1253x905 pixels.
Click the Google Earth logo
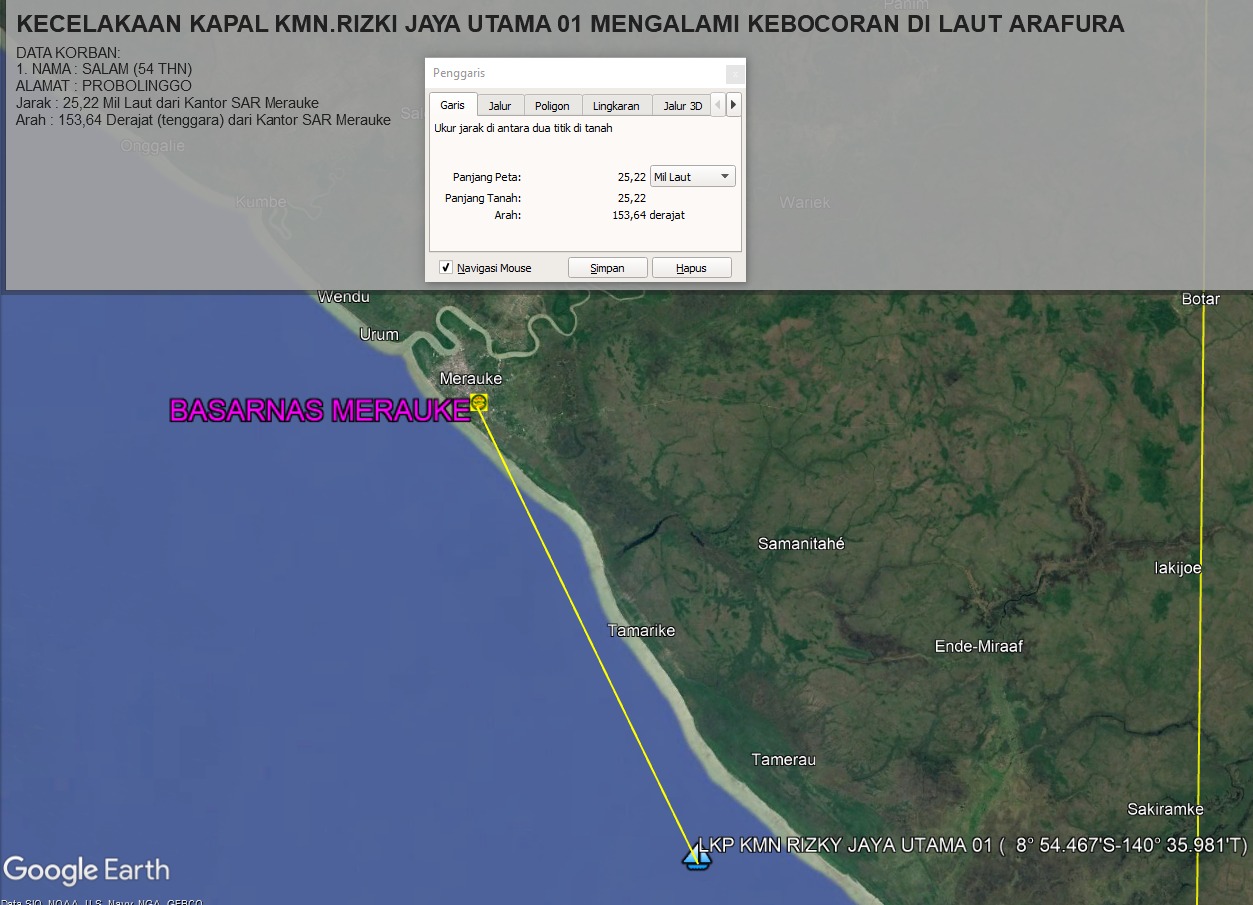[87, 870]
